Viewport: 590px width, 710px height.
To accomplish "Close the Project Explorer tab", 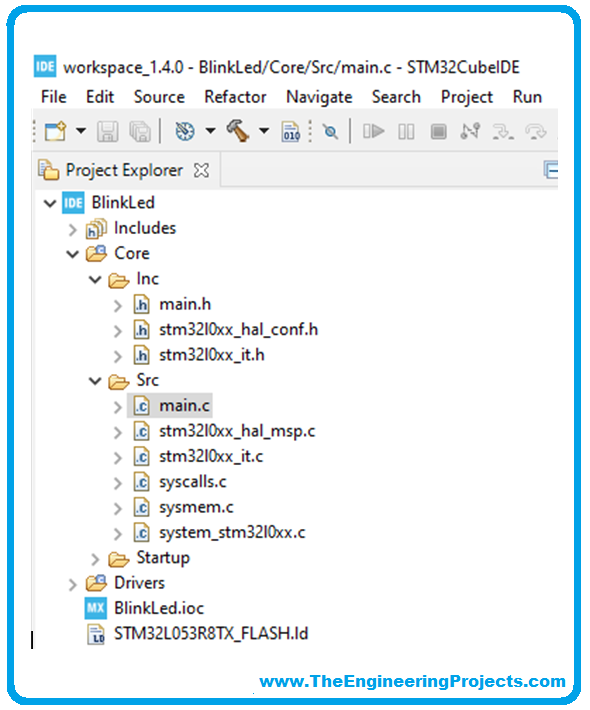I will 201,171.
